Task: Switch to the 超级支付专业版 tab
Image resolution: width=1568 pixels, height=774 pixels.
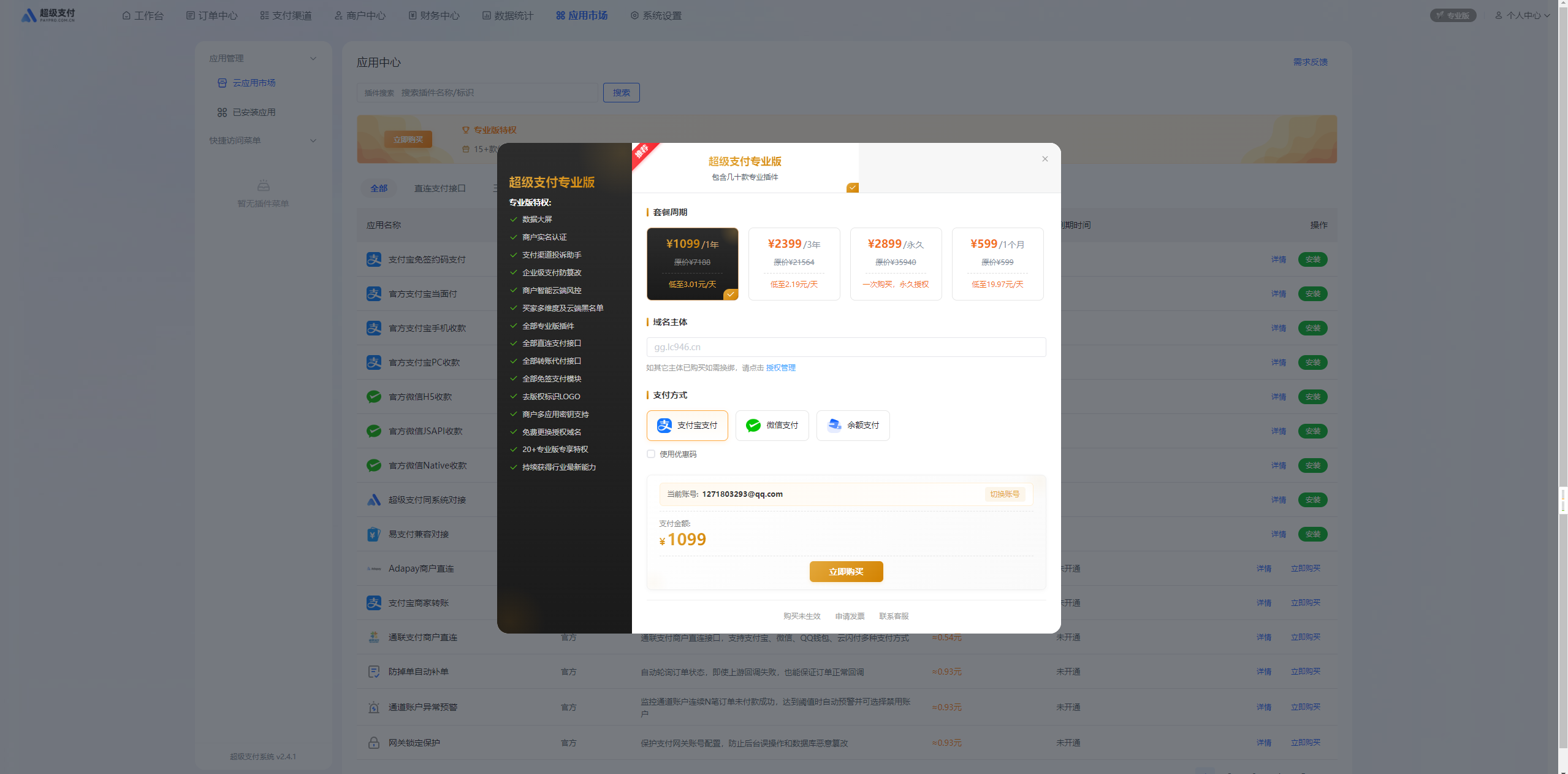Action: point(745,167)
